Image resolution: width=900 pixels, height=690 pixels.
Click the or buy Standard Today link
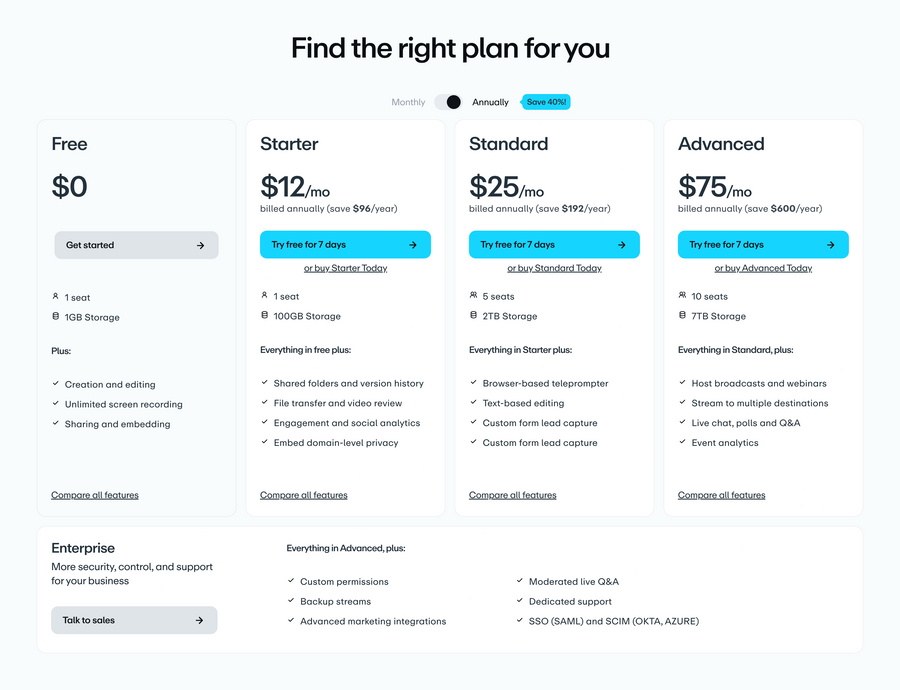pyautogui.click(x=554, y=267)
